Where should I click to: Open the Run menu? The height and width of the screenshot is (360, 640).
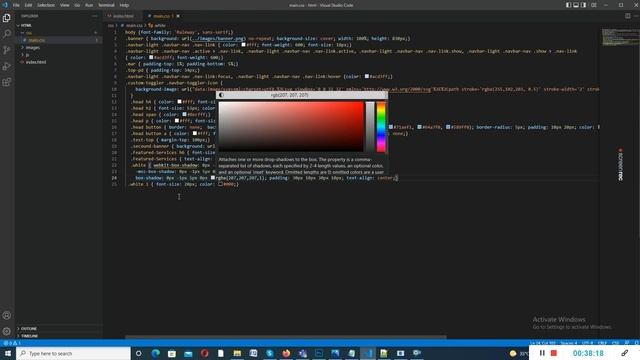pyautogui.click(x=89, y=5)
